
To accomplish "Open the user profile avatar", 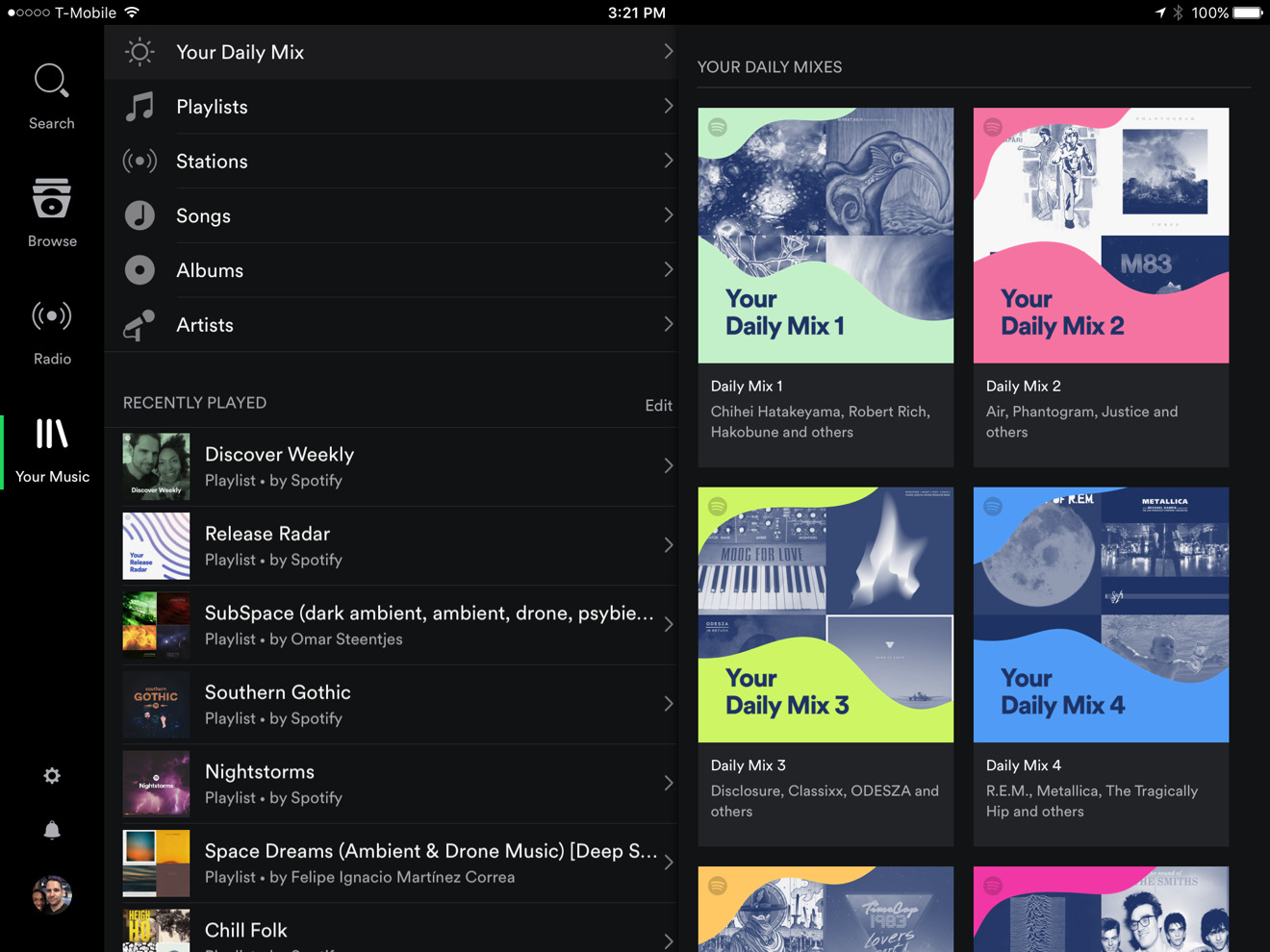I will (x=52, y=894).
